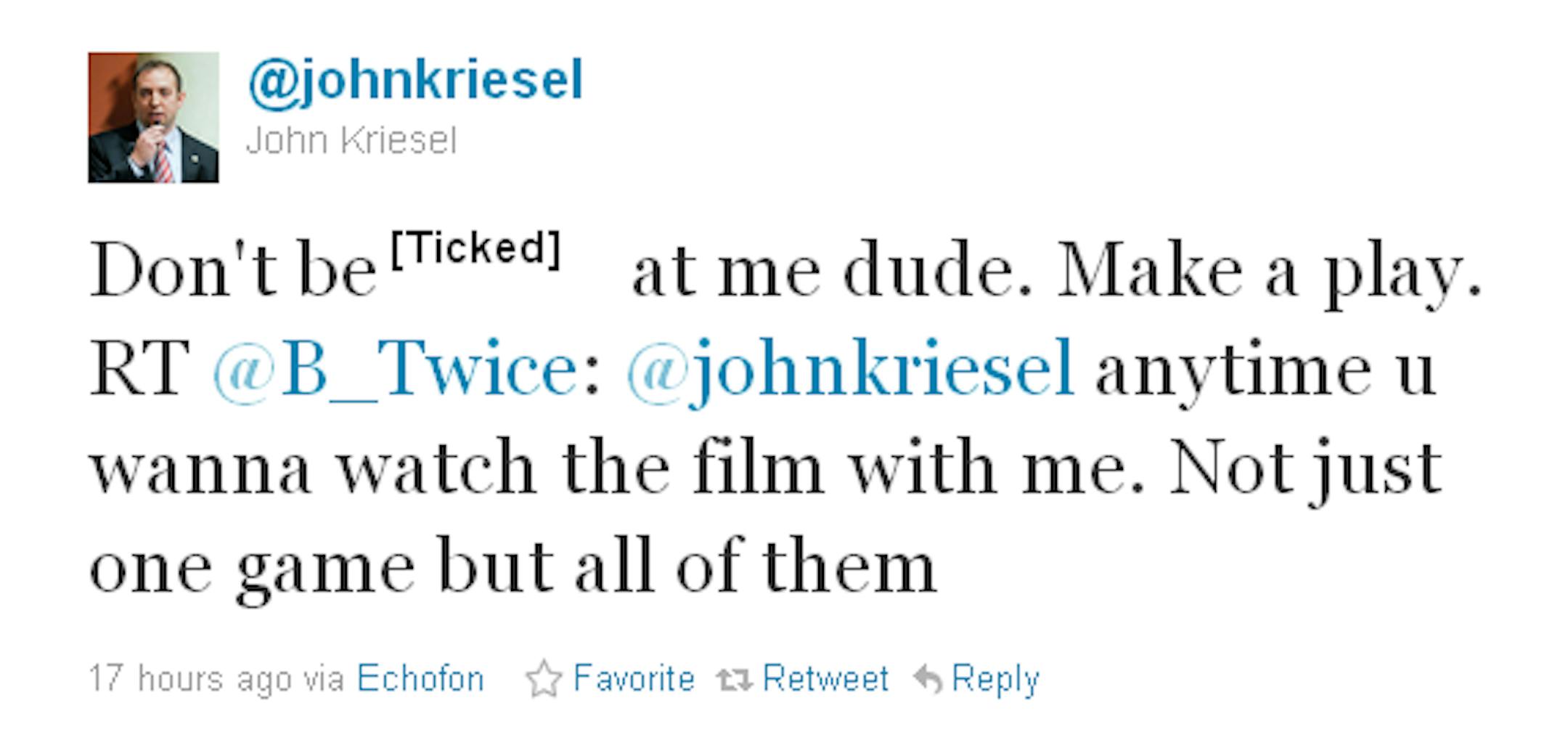Click the bracketed [Ticked] annotation
The height and width of the screenshot is (732, 1568).
coord(476,249)
